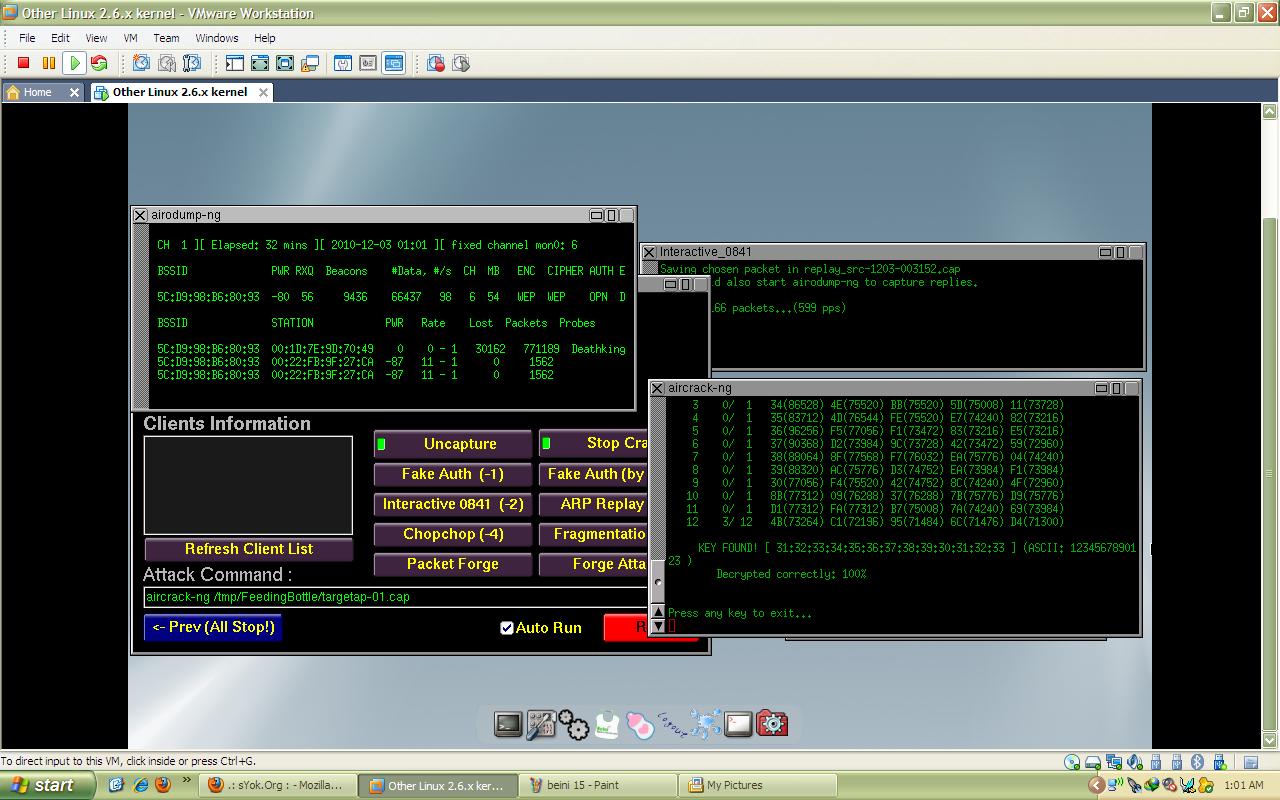The width and height of the screenshot is (1280, 800).
Task: Launch terminal from the guest dock
Action: point(508,724)
